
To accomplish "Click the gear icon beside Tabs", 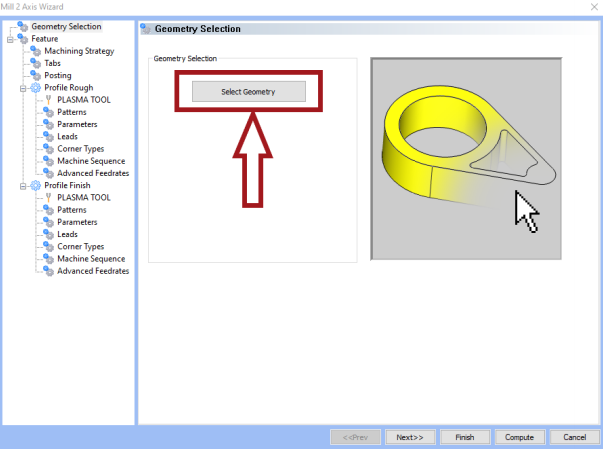I will tap(35, 63).
